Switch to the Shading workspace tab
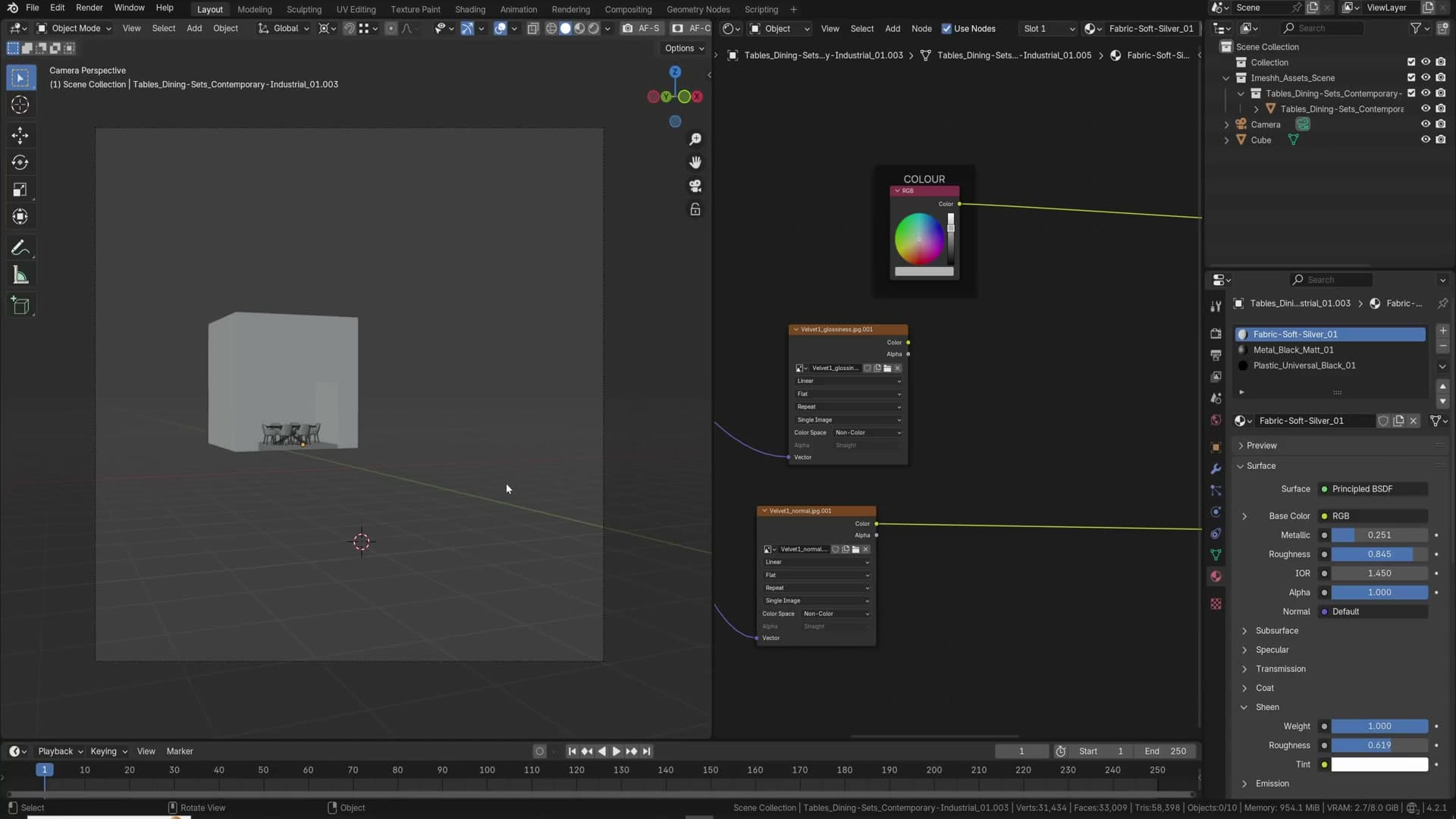 tap(469, 9)
